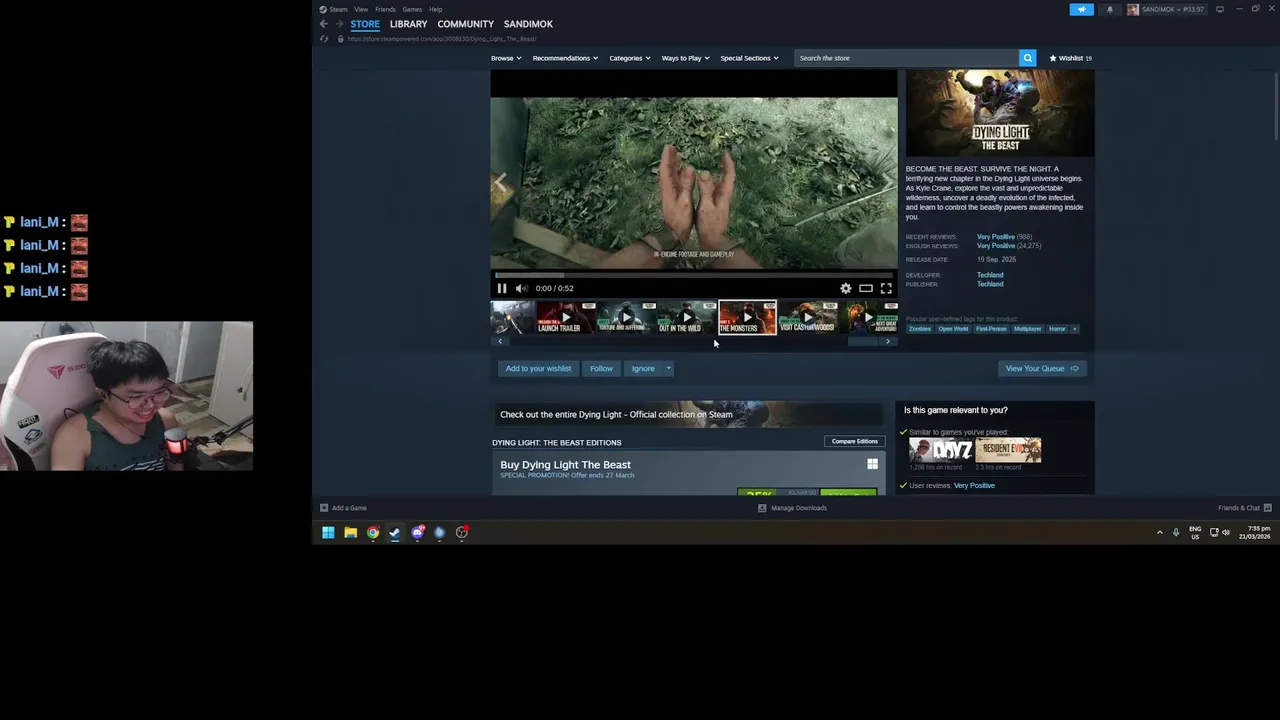Image resolution: width=1280 pixels, height=720 pixels.
Task: Open the SANDIMOK profile tab
Action: (528, 24)
